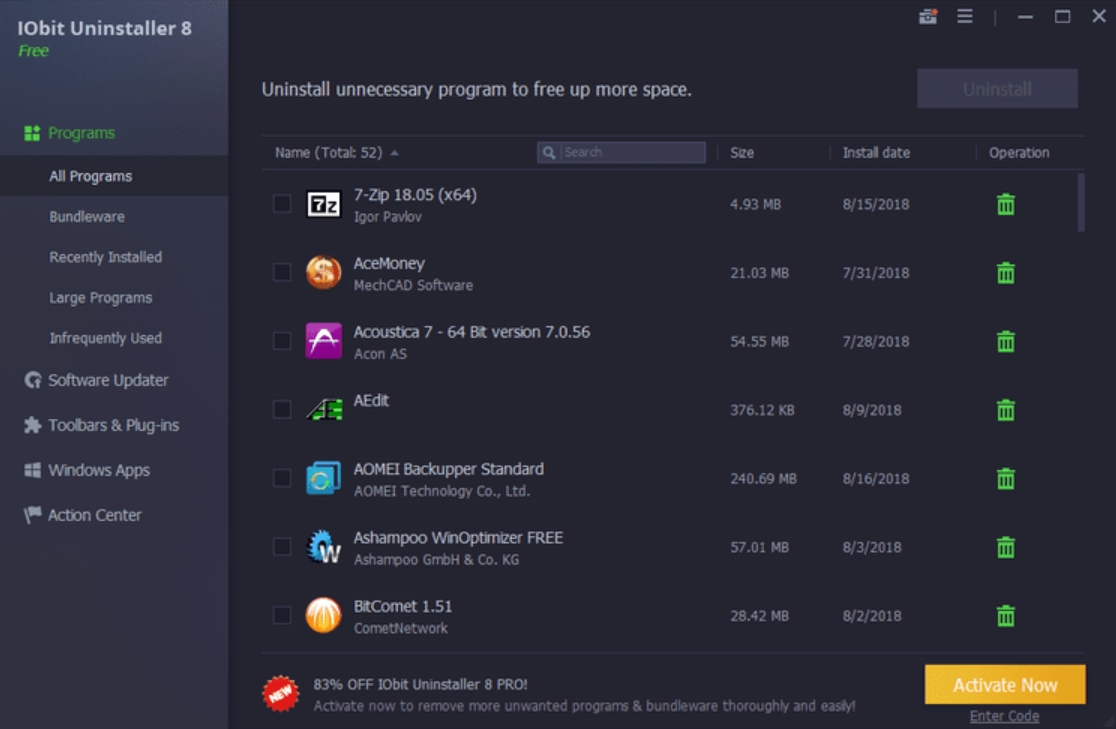
Task: Click the Acoustica 7 purple icon
Action: (x=324, y=341)
